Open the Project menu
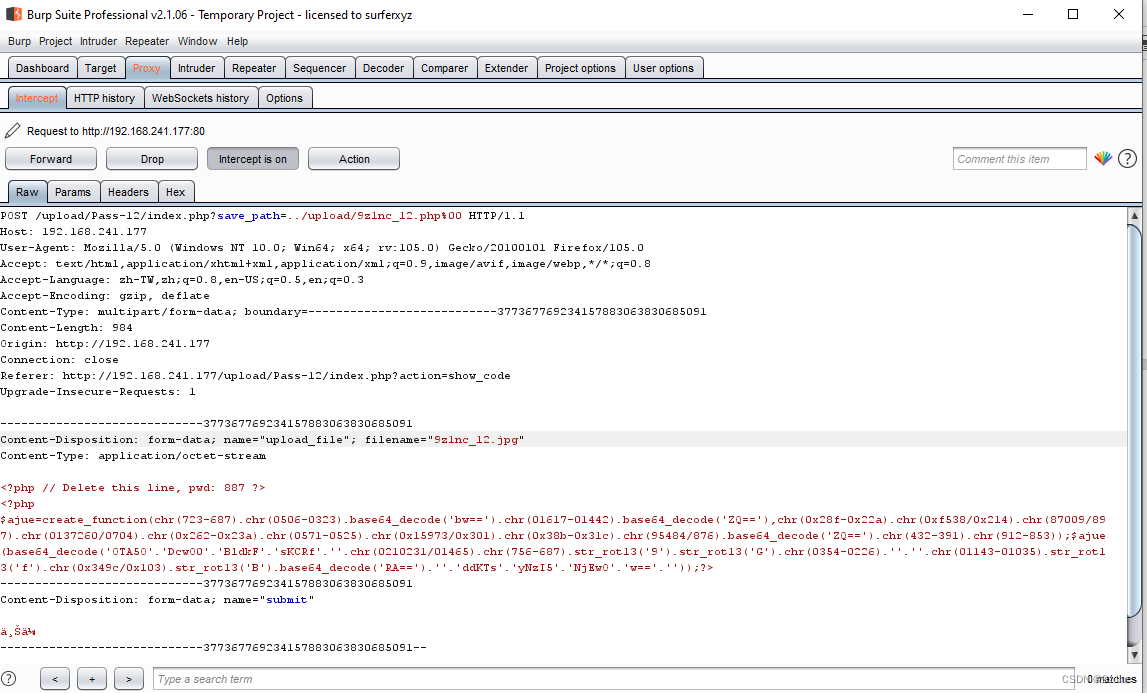Screen dimensions: 1147x693 coord(56,41)
